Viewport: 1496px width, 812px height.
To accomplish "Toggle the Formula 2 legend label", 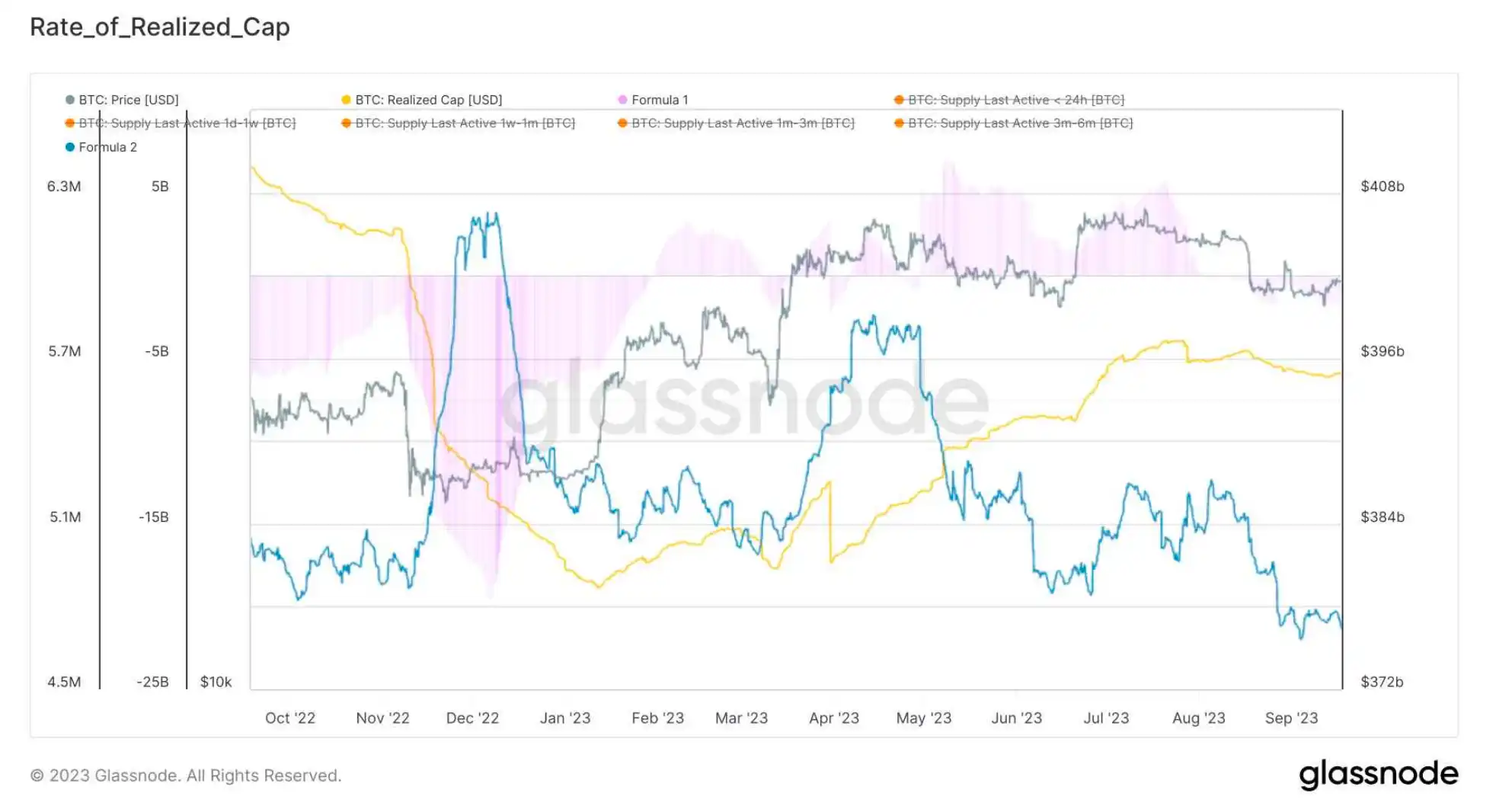I will (x=107, y=147).
